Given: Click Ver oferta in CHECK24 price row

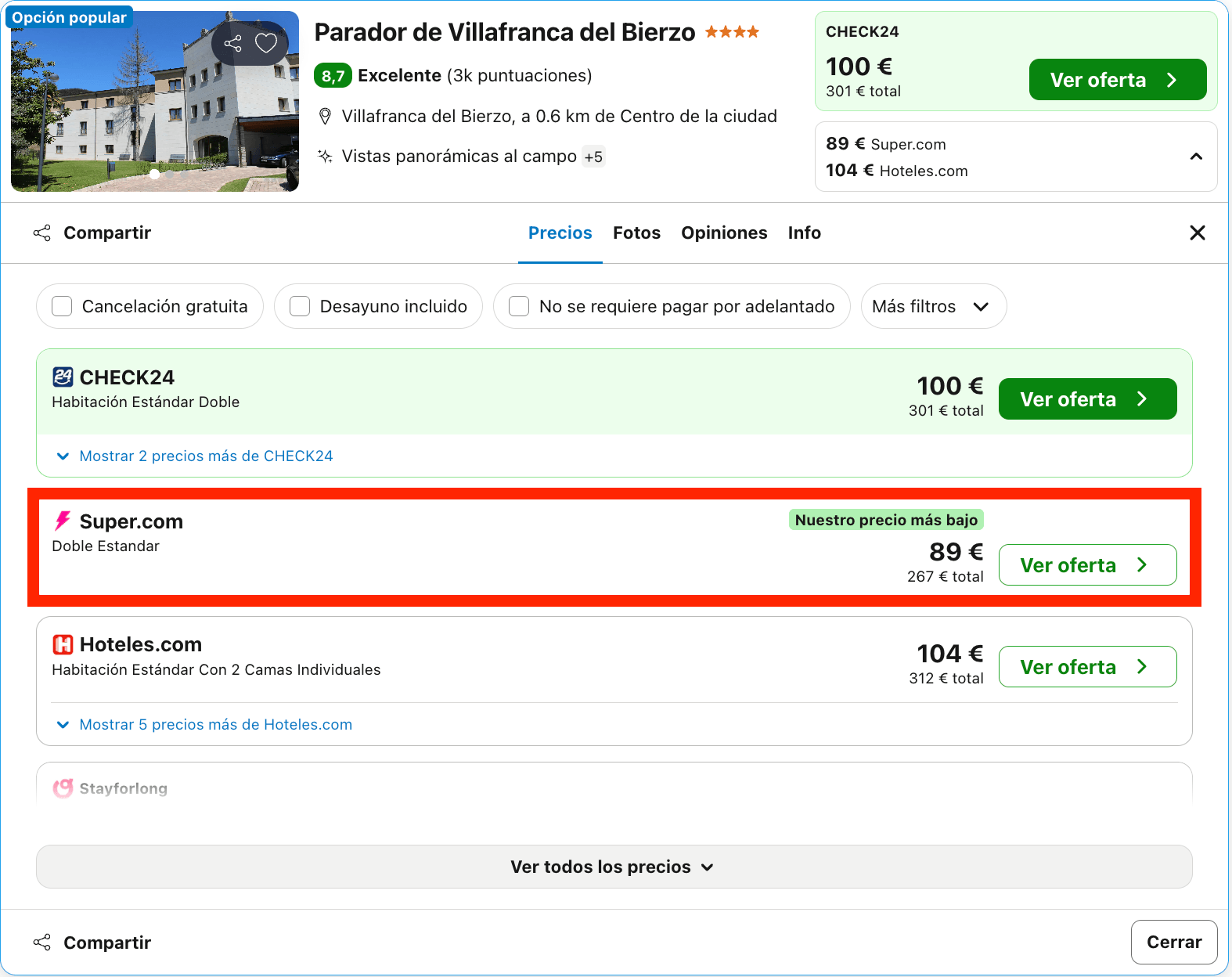Looking at the screenshot, I should tap(1087, 399).
